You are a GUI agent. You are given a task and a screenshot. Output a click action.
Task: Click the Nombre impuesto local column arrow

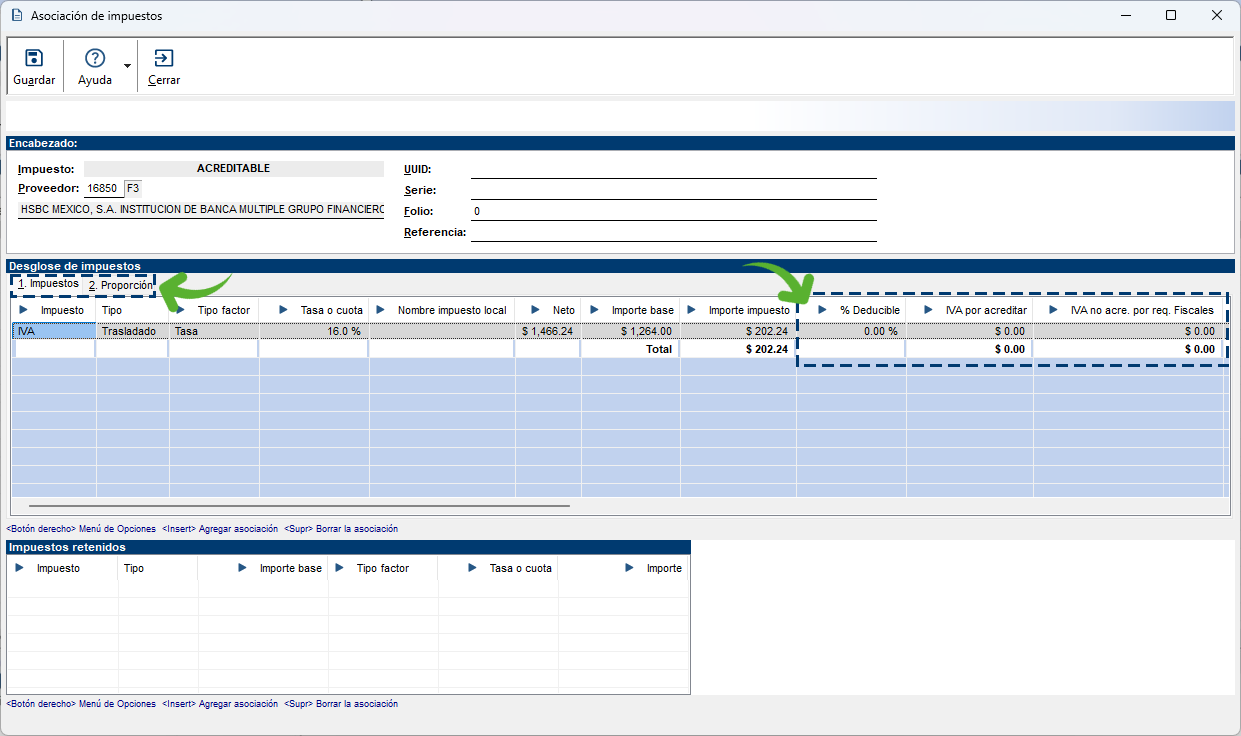pos(380,310)
